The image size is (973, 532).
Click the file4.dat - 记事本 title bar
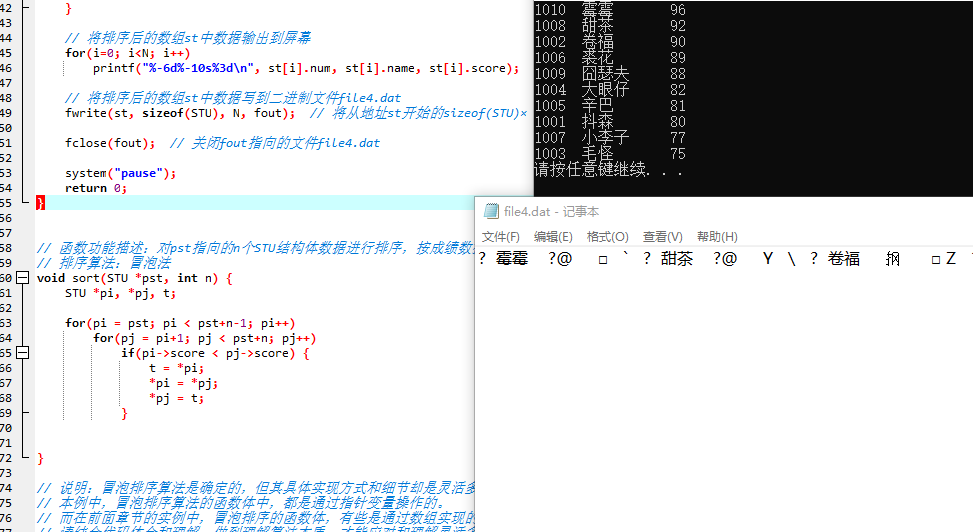724,211
